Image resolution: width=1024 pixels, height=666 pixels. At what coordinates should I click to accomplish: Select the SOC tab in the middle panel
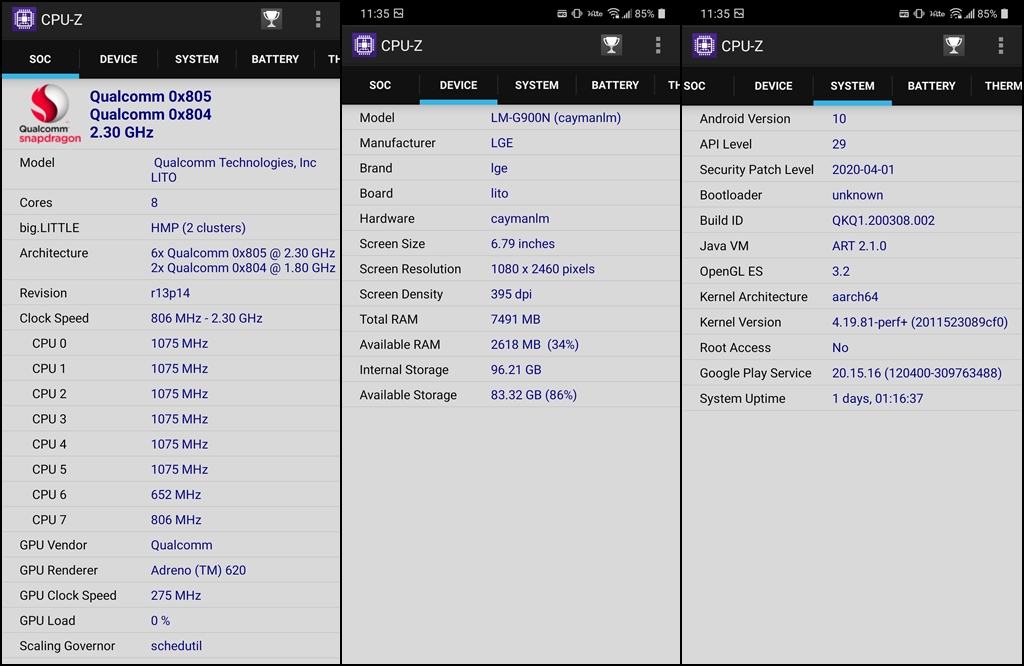[x=380, y=86]
